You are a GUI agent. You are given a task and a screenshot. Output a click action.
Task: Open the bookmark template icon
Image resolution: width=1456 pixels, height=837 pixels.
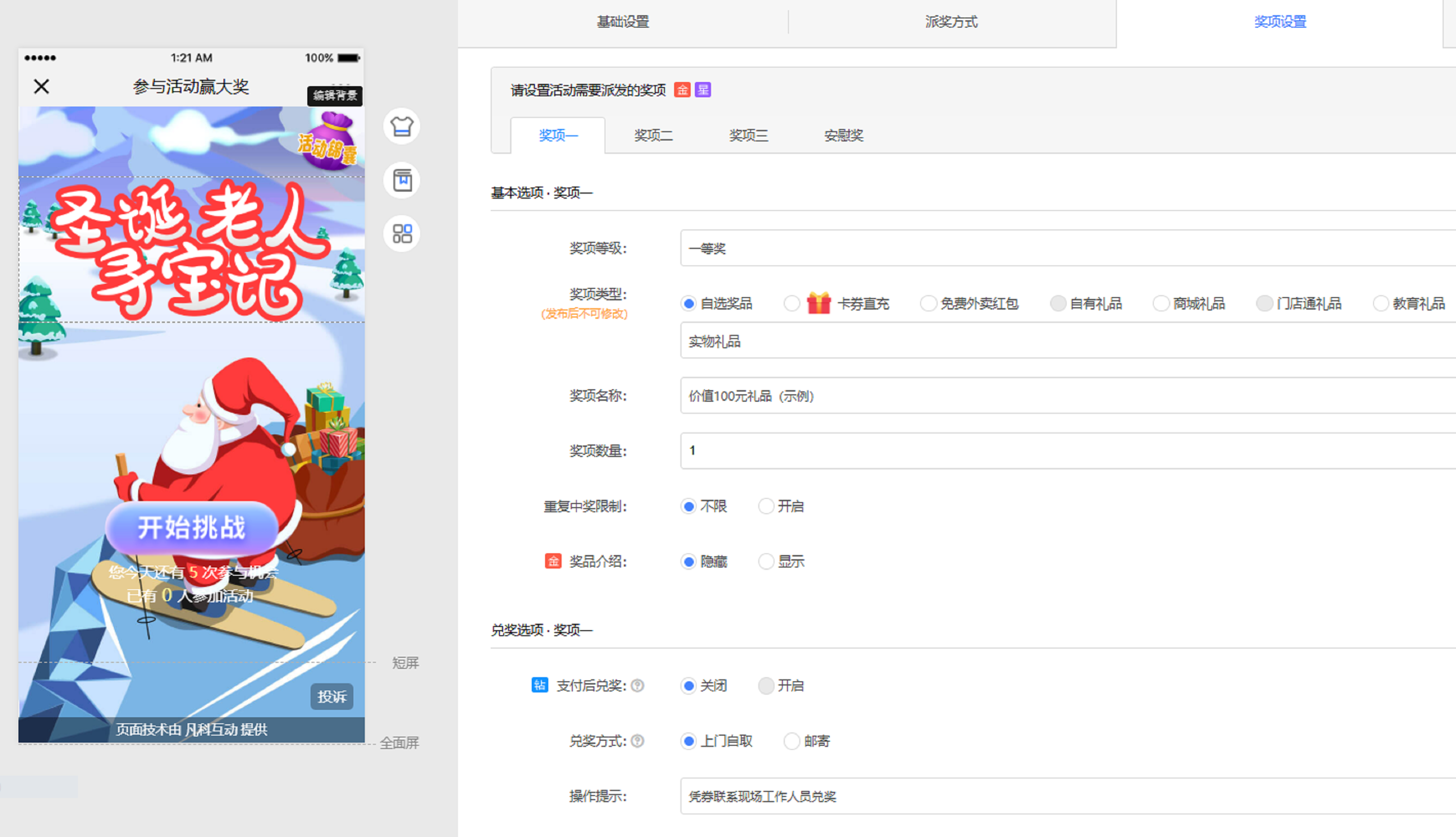[x=402, y=180]
